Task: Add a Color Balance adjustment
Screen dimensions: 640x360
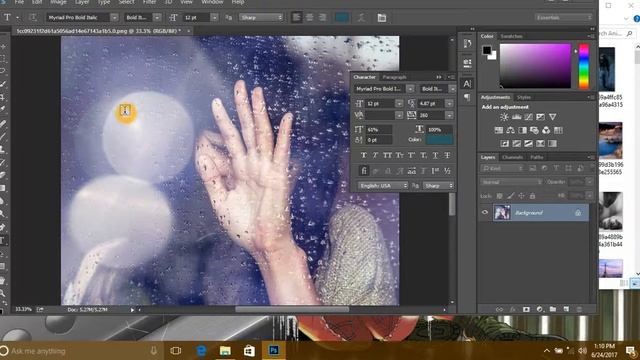Action: (x=510, y=130)
